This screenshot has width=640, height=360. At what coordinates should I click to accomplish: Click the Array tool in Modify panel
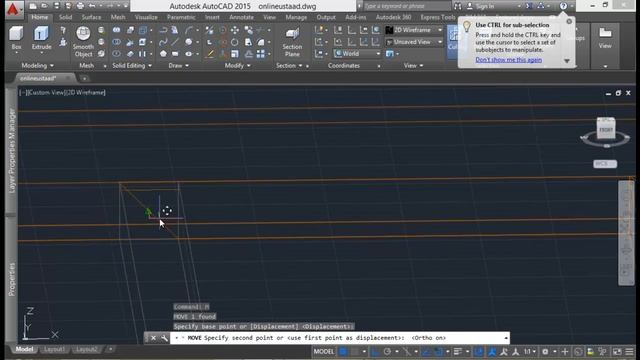click(260, 54)
